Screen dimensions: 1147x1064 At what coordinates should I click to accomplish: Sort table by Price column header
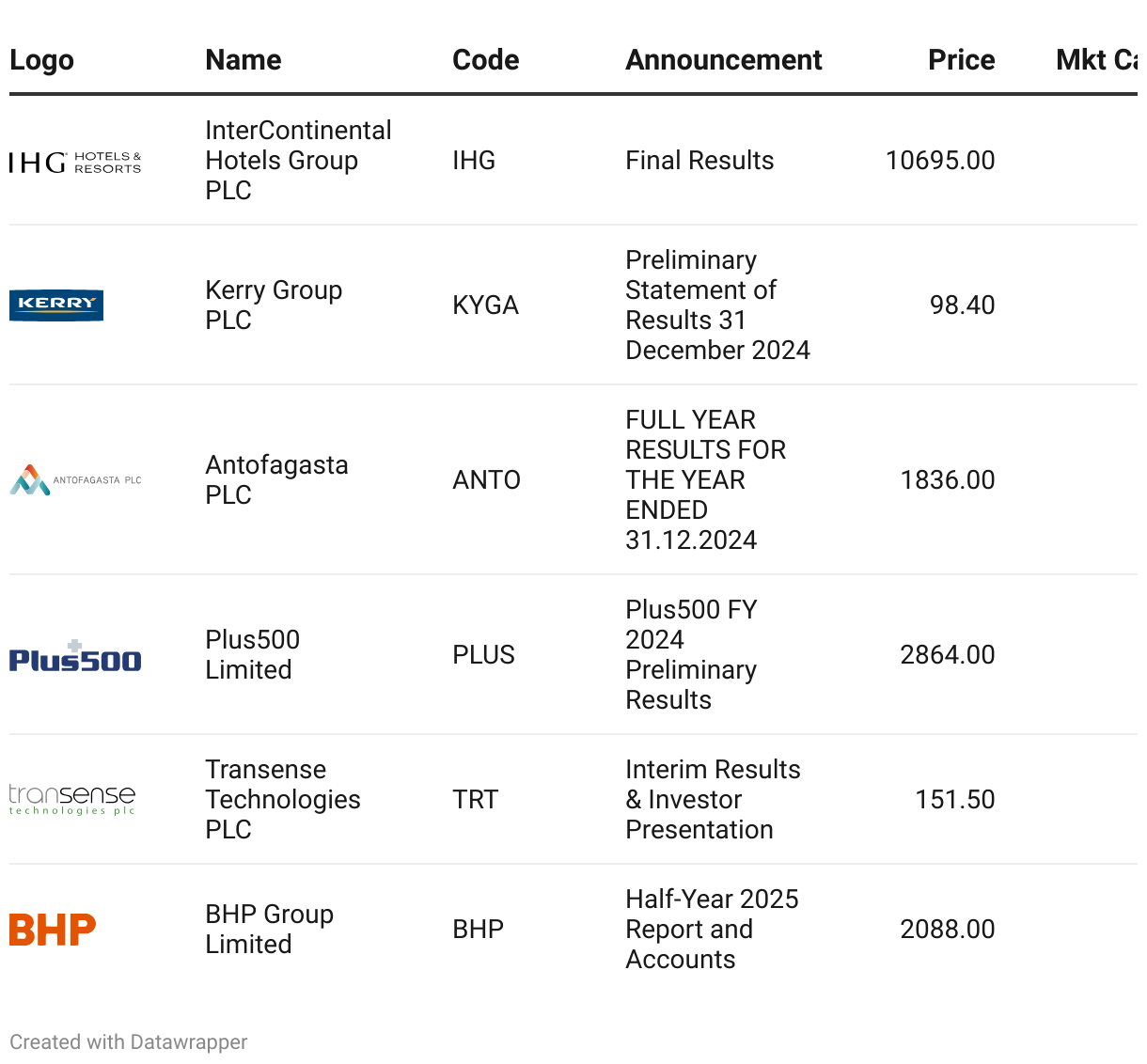point(961,60)
